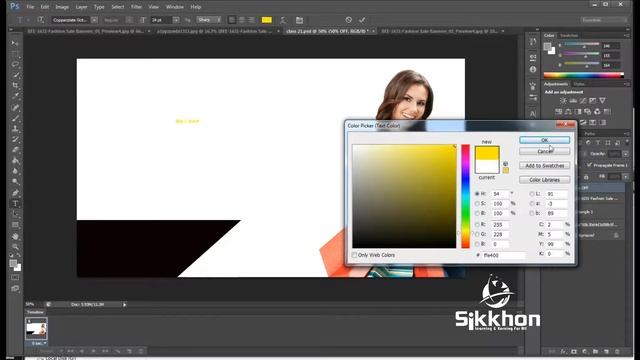The height and width of the screenshot is (360, 640).
Task: Cancel the text edit in the options bar
Action: point(348,20)
